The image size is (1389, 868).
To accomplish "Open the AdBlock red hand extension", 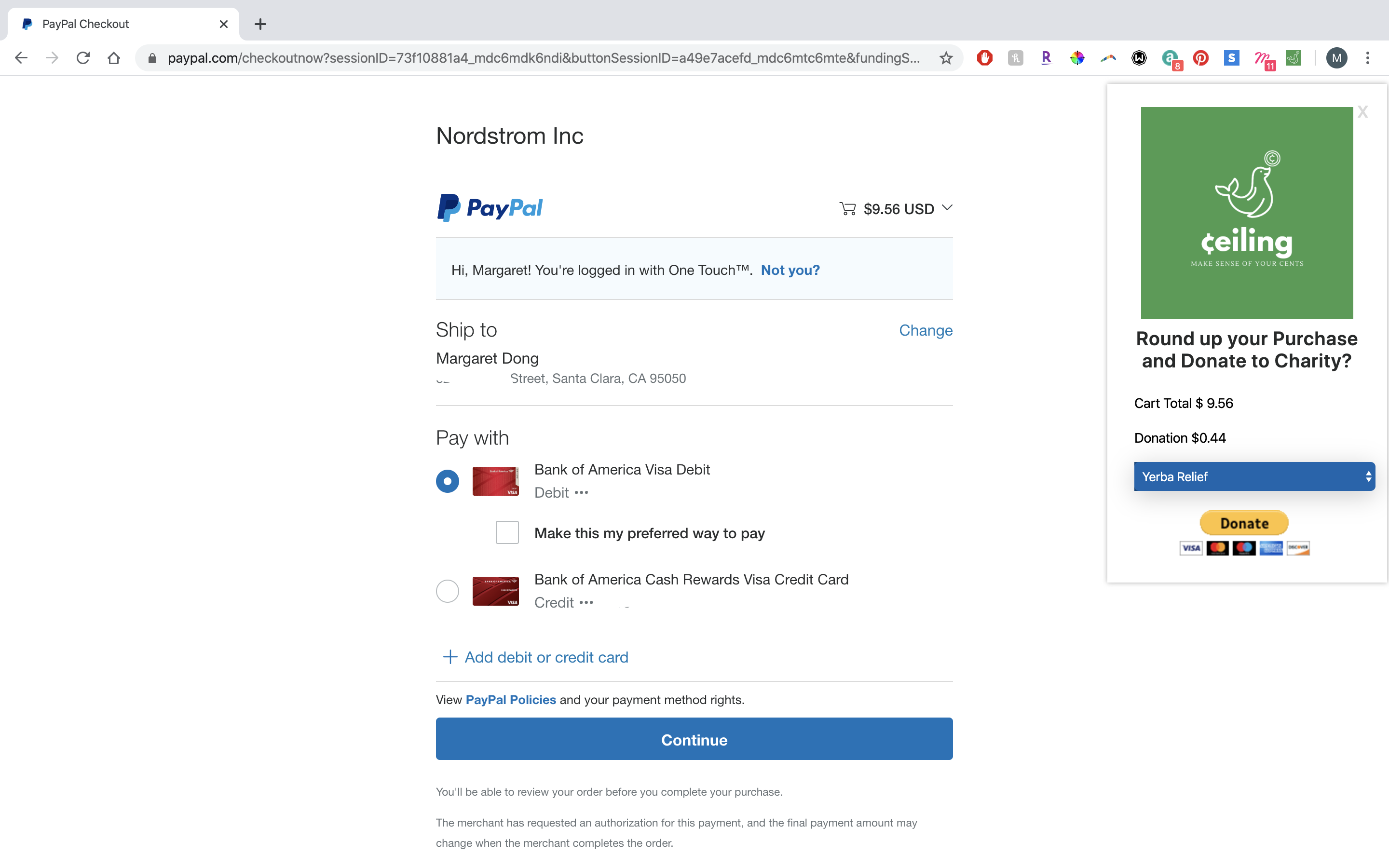I will coord(984,58).
